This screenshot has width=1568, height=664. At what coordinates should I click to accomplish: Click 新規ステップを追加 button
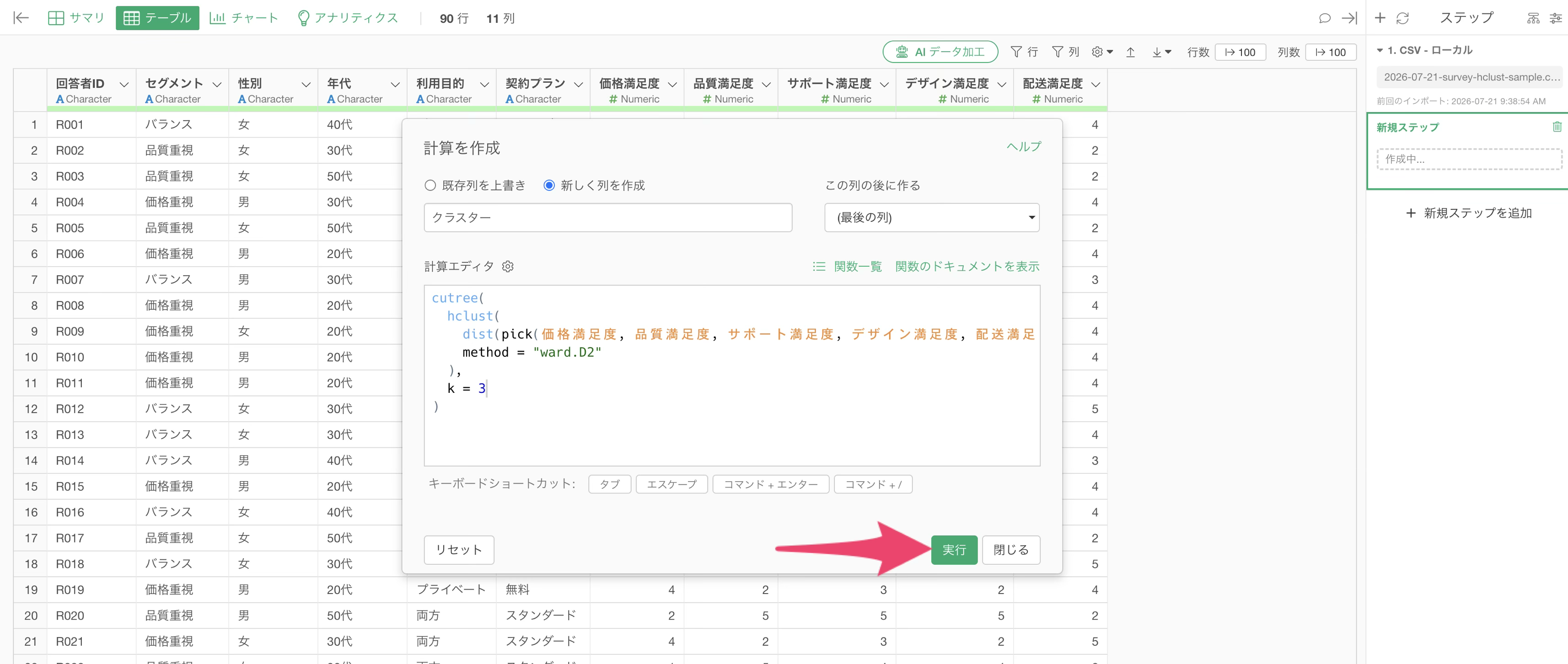(1468, 213)
